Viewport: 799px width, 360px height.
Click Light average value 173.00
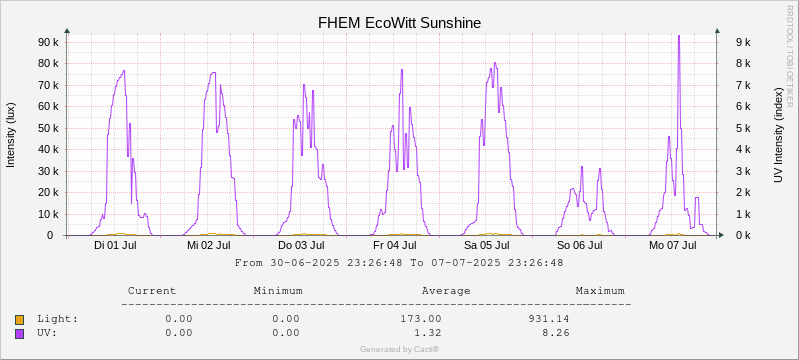pyautogui.click(x=421, y=319)
